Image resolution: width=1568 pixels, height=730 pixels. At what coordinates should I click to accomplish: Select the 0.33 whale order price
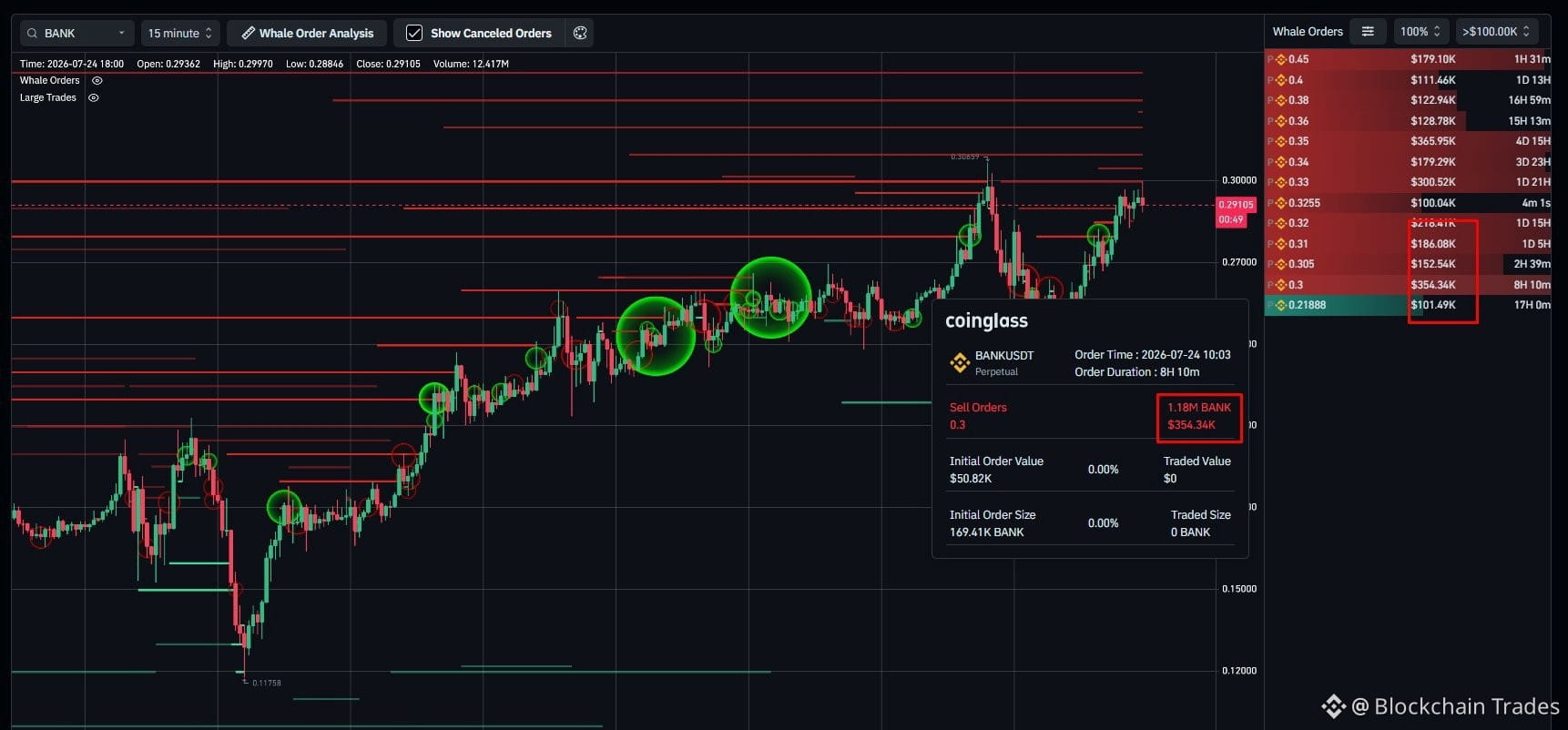coord(1298,182)
